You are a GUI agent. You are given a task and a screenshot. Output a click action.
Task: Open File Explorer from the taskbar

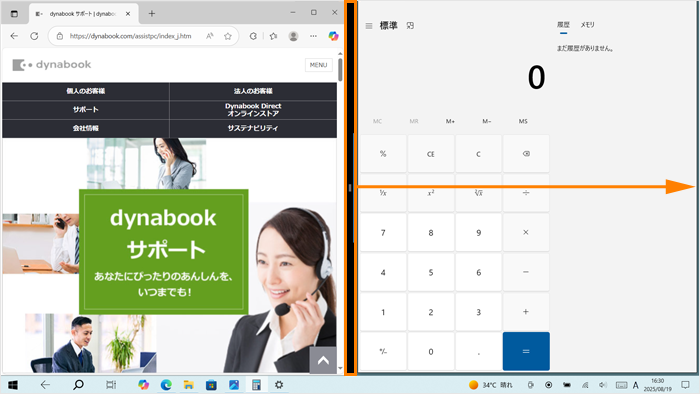188,385
